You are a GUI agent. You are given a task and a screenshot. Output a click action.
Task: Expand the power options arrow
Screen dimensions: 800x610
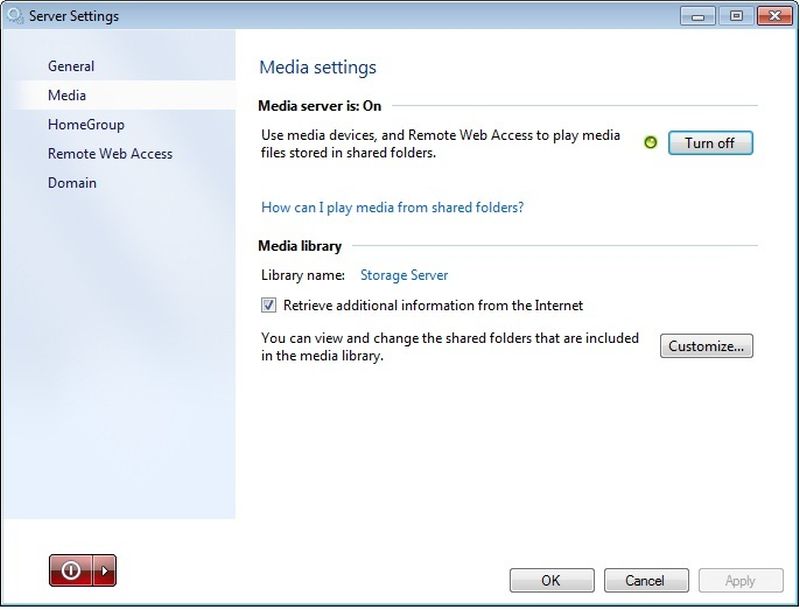click(x=105, y=570)
